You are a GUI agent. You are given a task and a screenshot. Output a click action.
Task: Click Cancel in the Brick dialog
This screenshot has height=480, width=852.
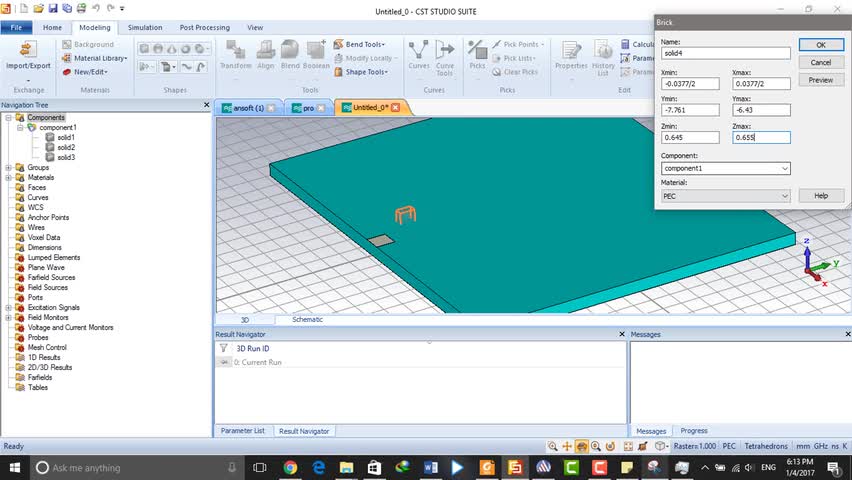click(x=821, y=63)
